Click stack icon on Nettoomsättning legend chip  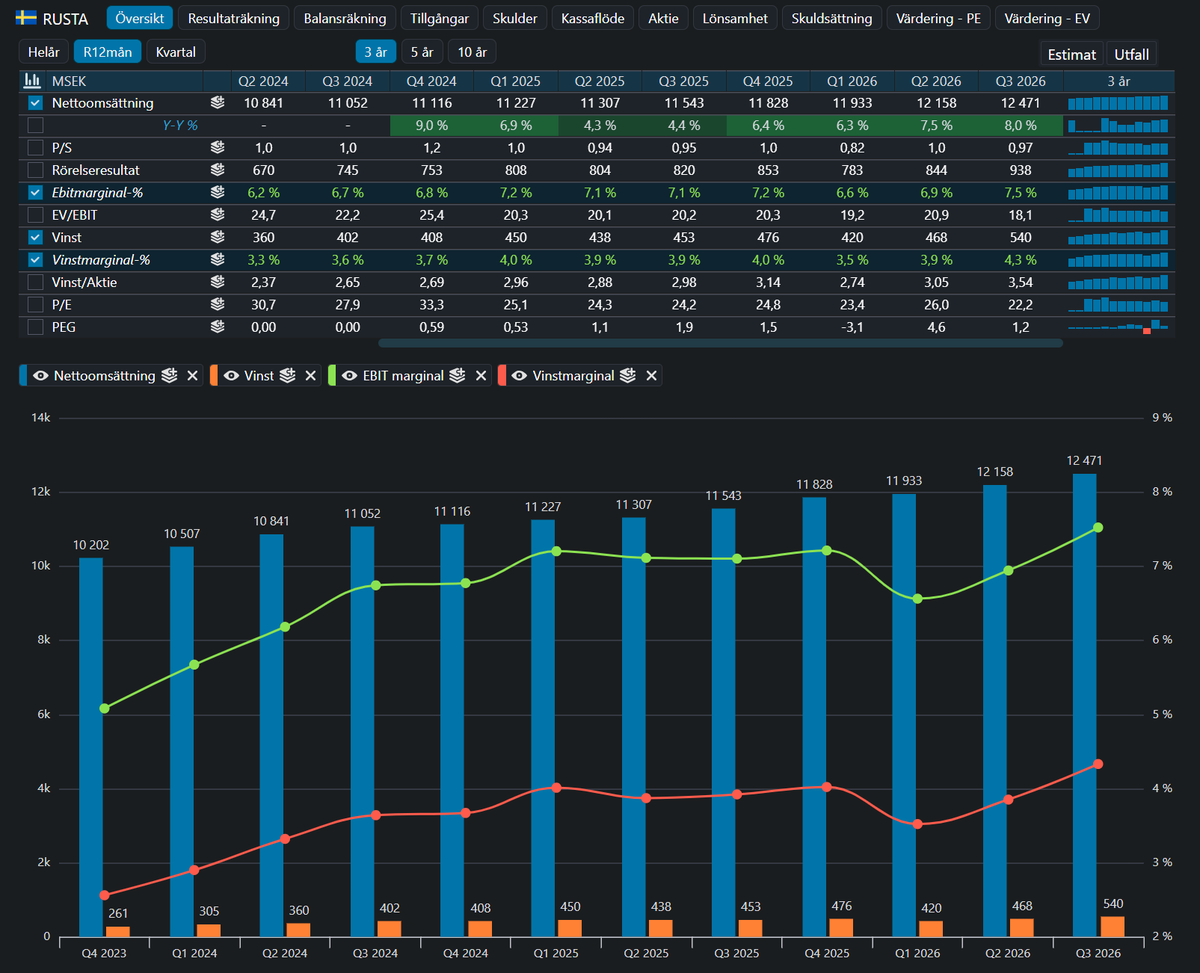170,376
